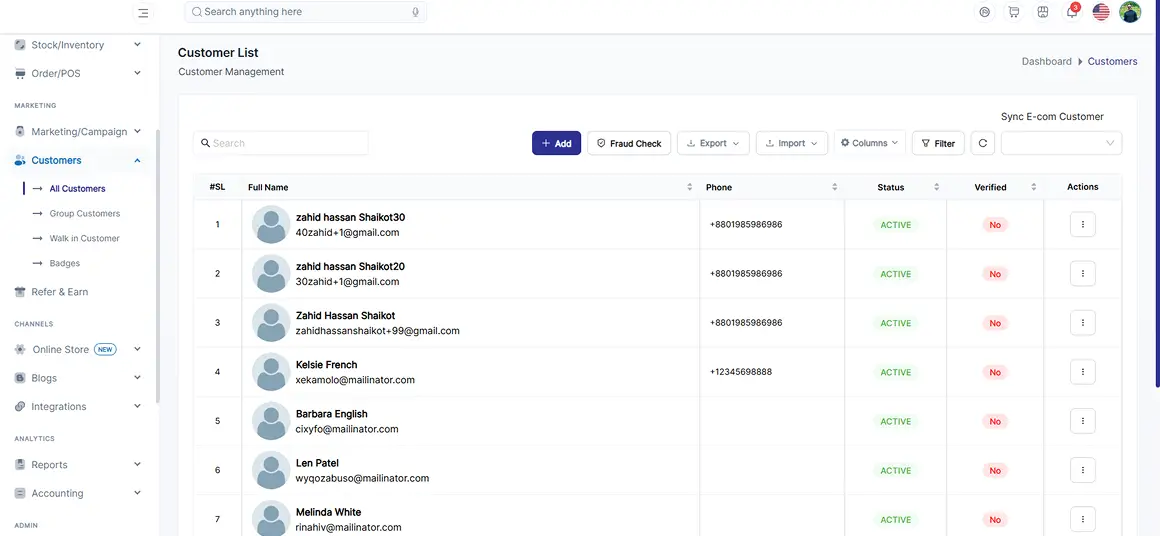Screen dimensions: 1160x536
Task: Open actions menu for zahid hassan Shaikot30
Action: click(x=1082, y=225)
